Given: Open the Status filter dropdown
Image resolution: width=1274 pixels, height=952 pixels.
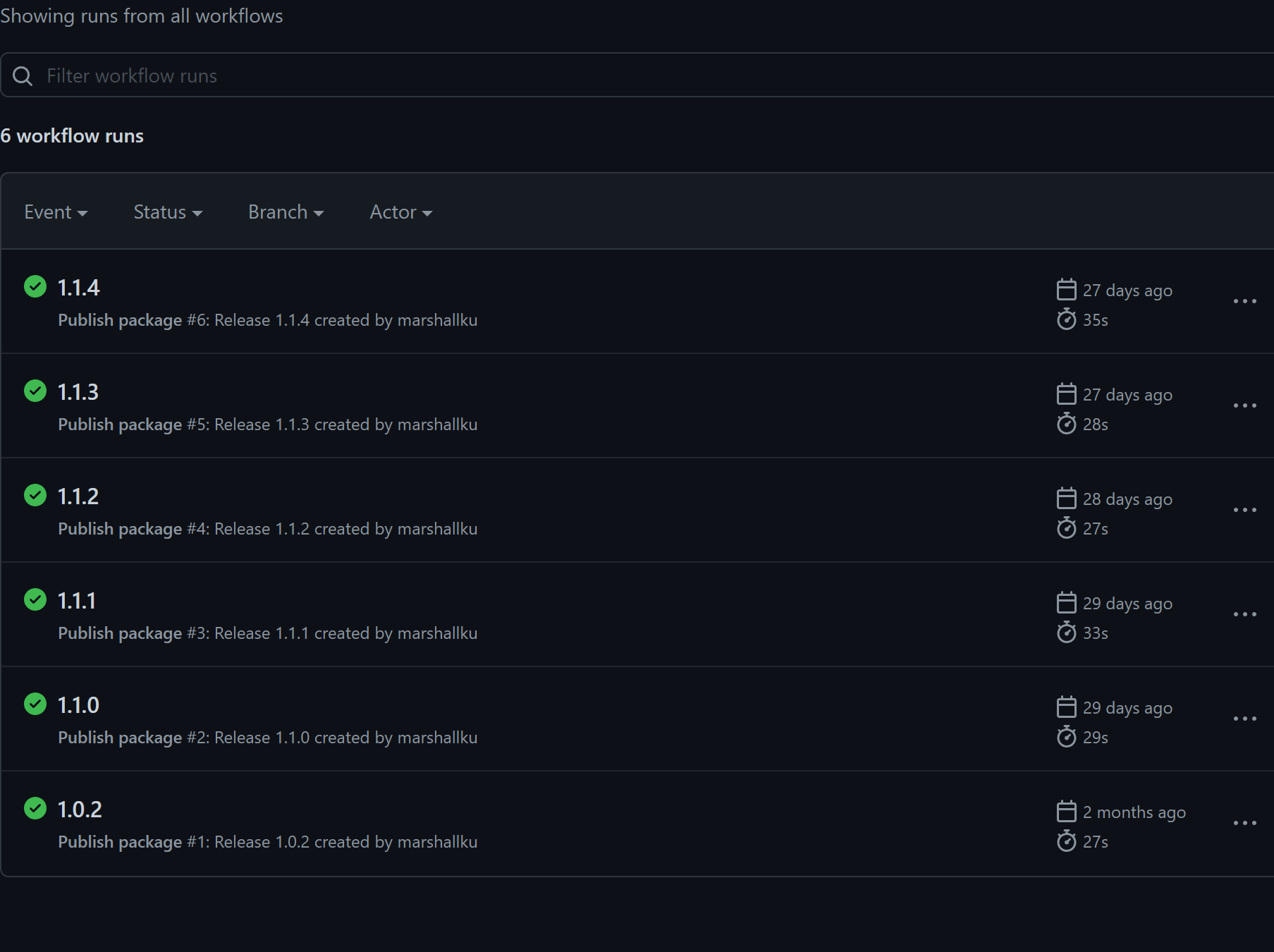Looking at the screenshot, I should click(168, 212).
